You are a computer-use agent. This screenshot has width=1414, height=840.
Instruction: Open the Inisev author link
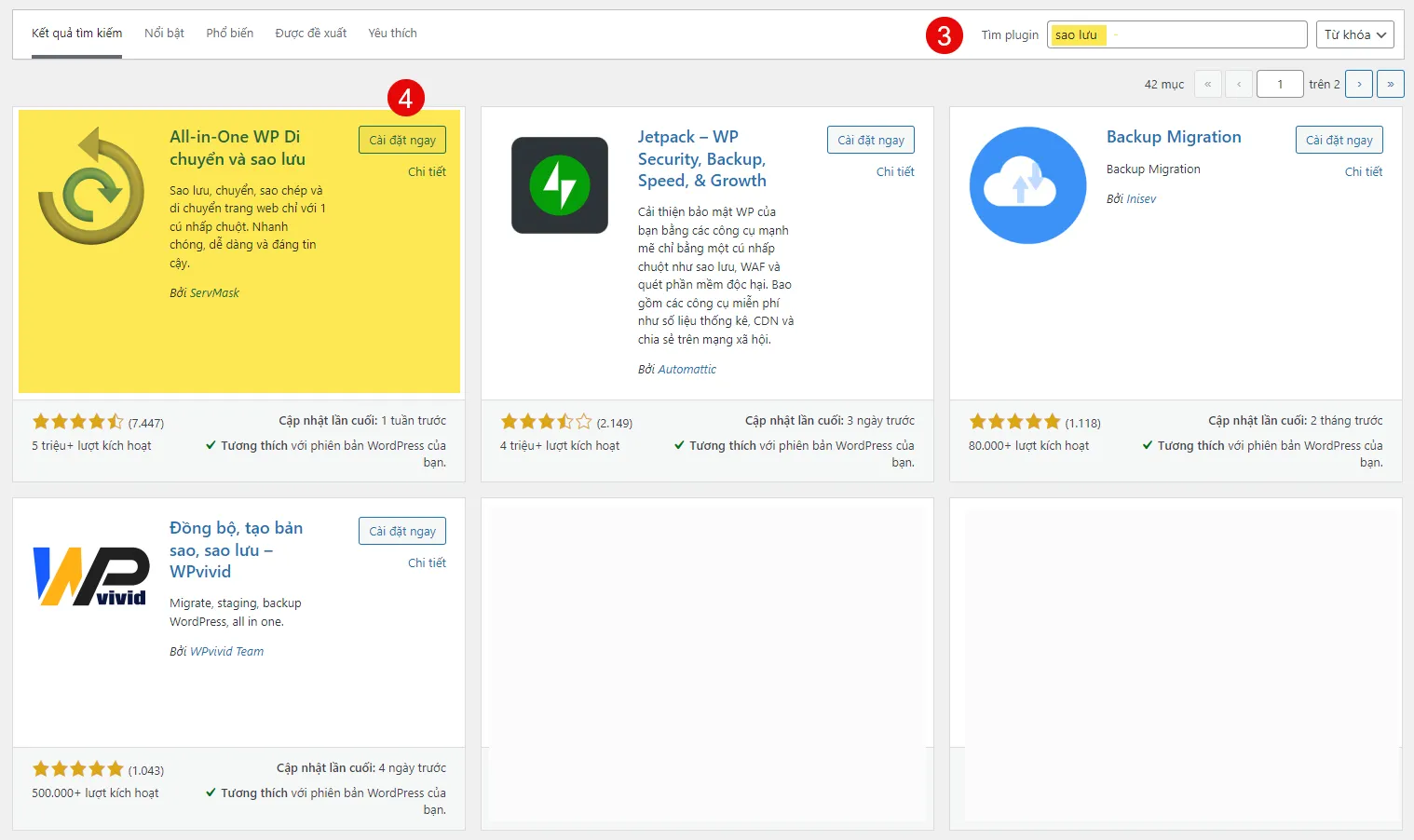pyautogui.click(x=1141, y=199)
